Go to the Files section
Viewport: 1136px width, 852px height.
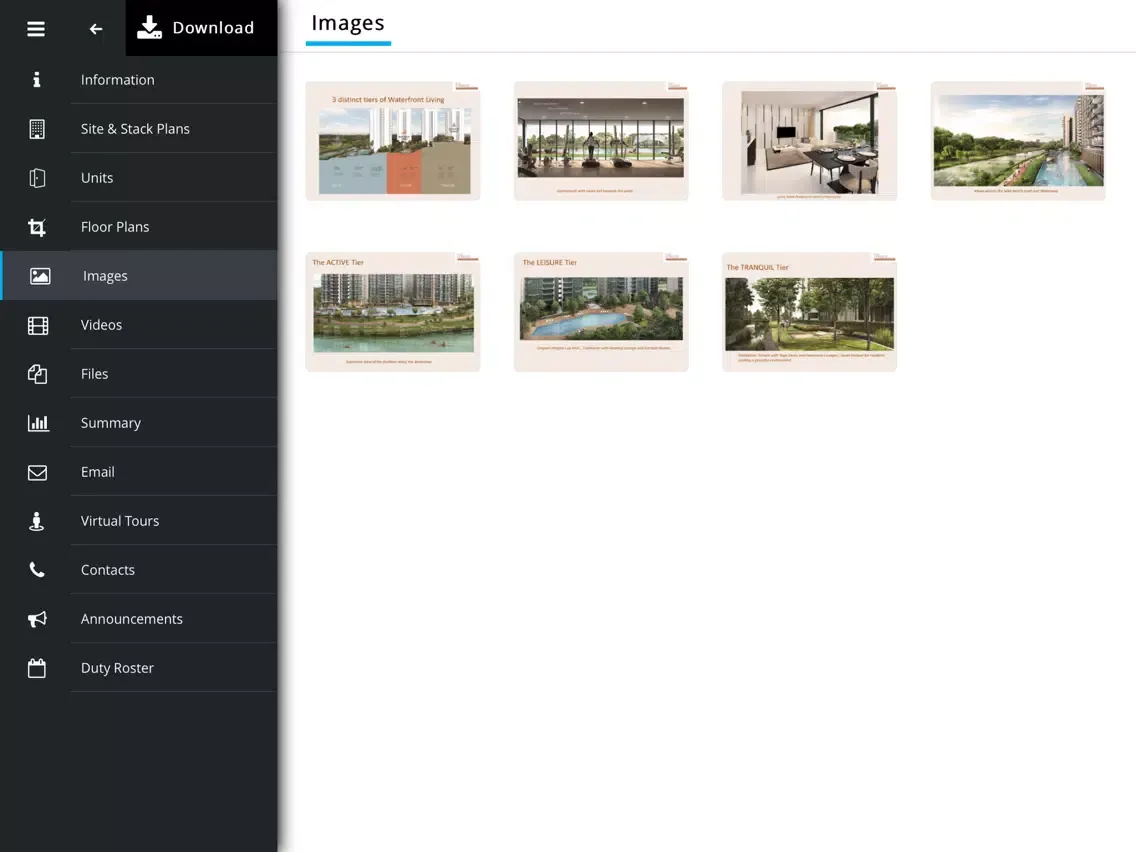point(95,374)
